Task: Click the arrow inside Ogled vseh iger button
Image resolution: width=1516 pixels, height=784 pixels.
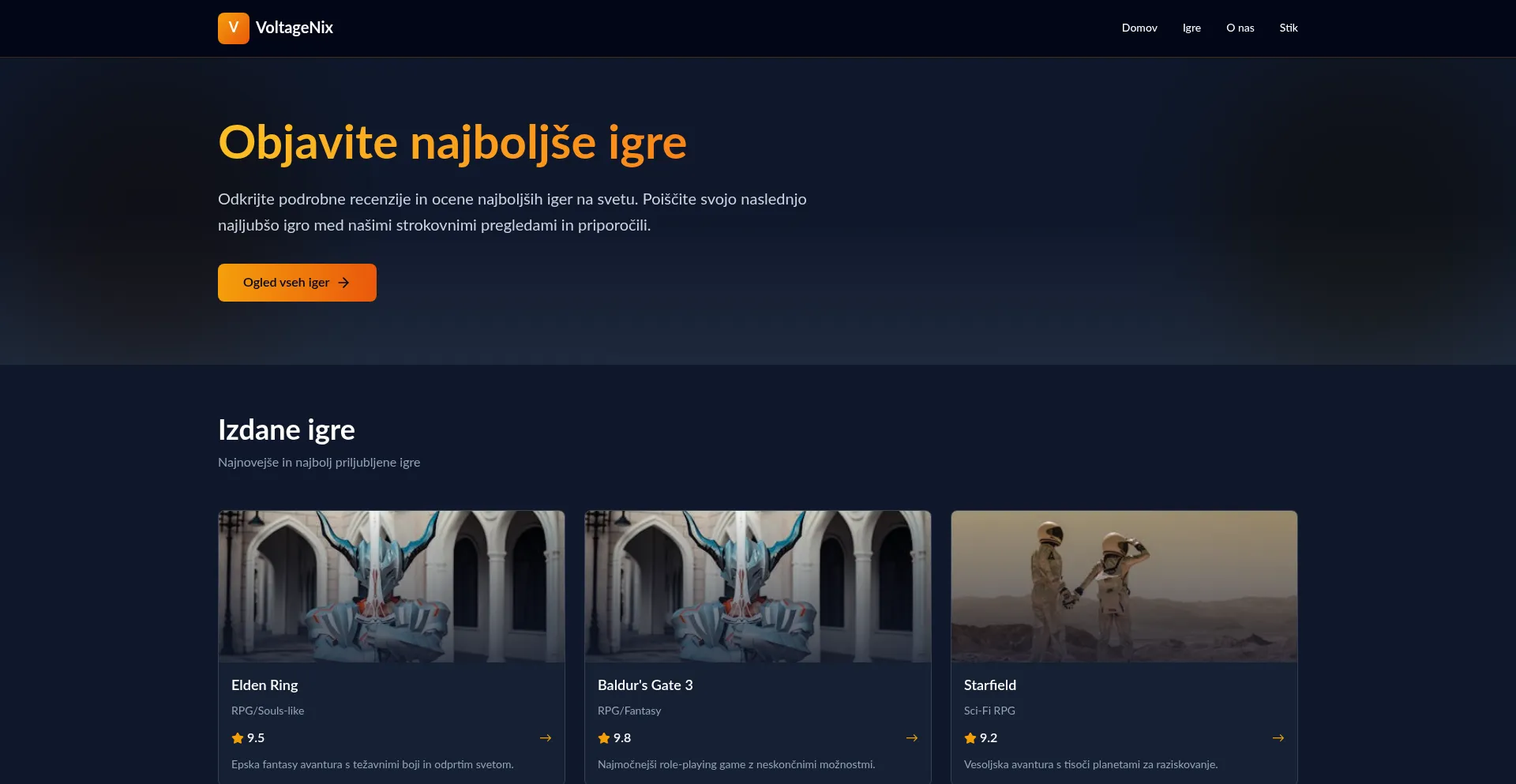Action: coord(343,283)
